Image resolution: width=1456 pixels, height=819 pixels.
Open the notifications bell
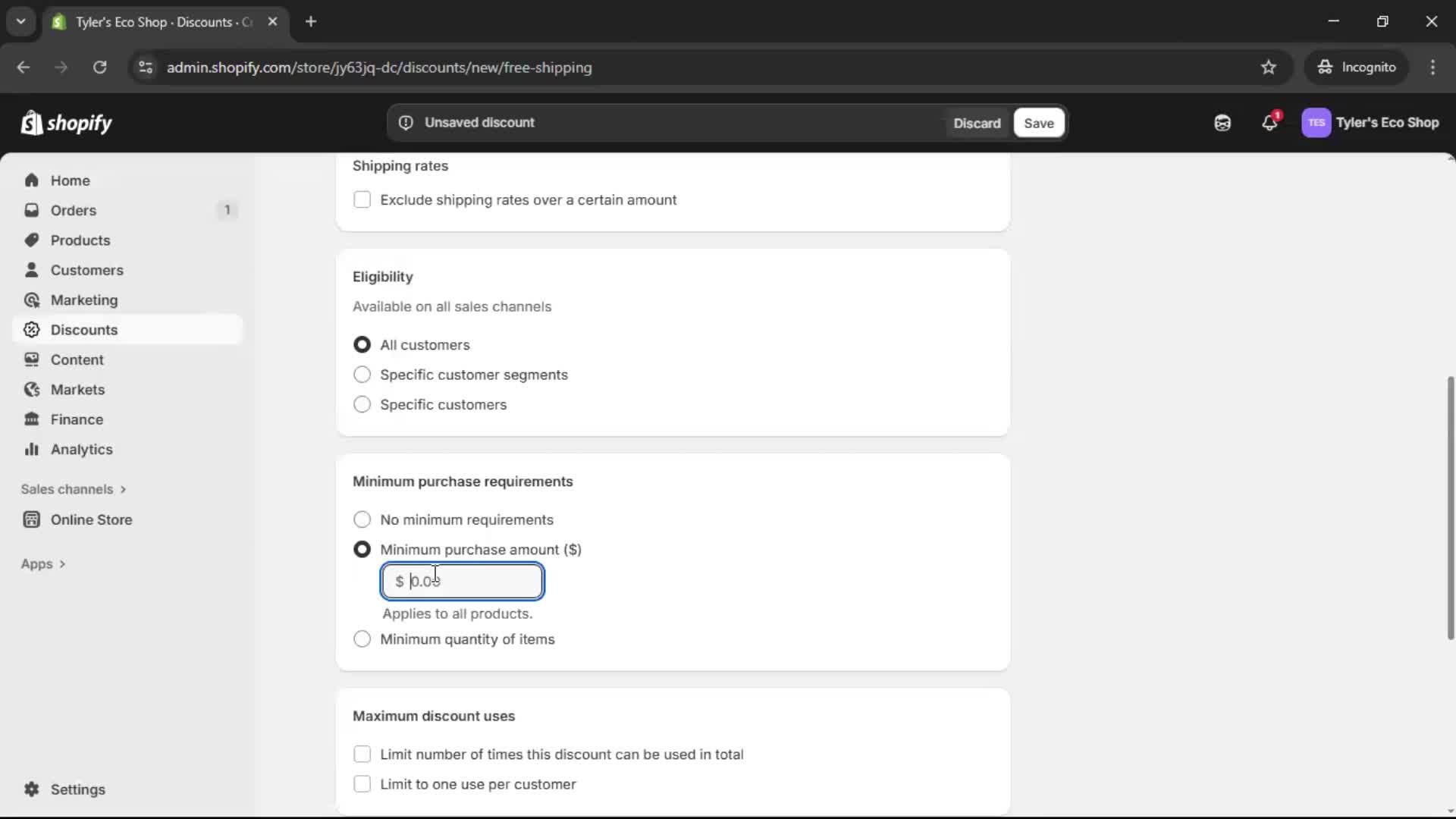1270,122
